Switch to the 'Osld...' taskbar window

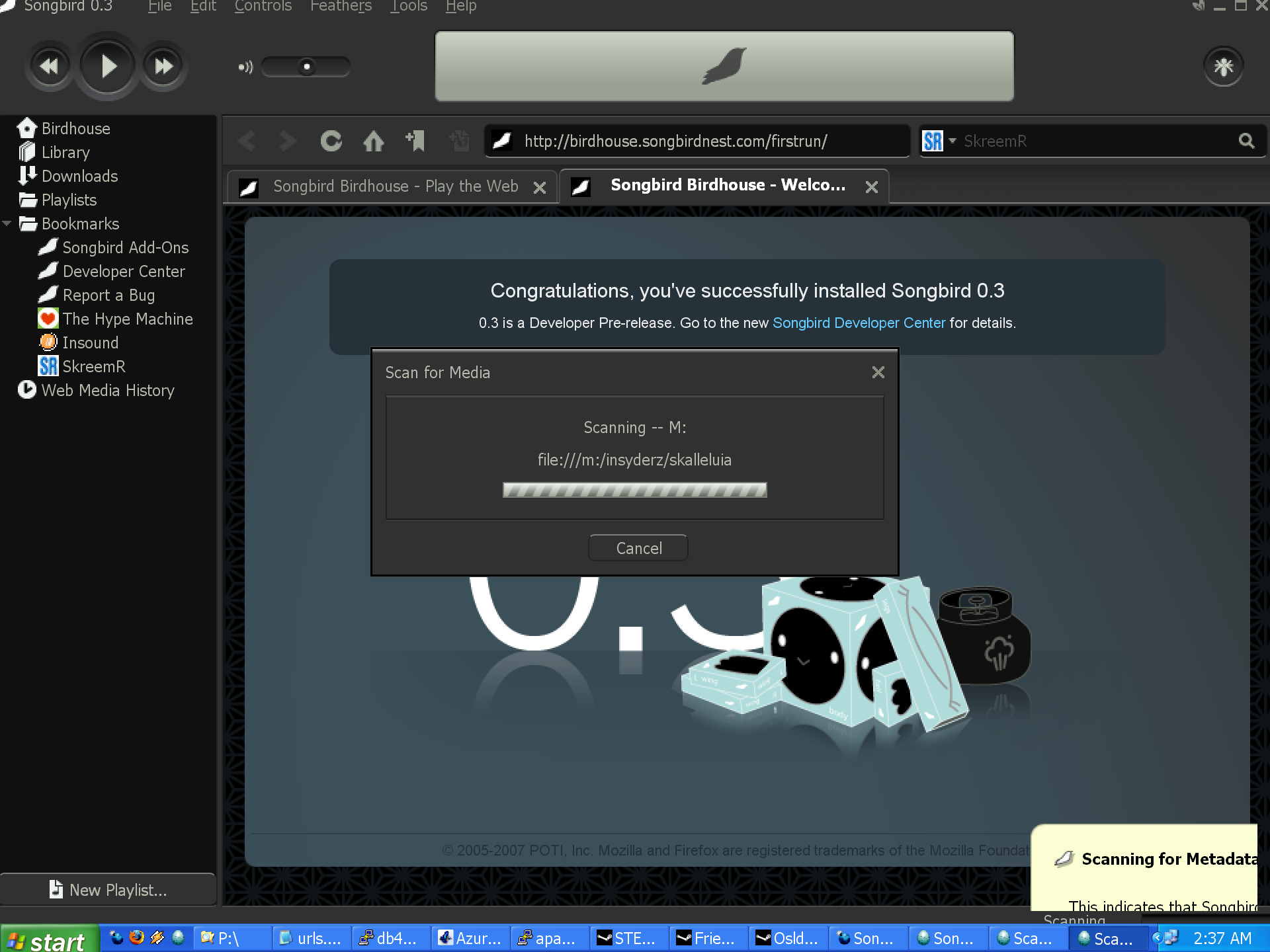pos(790,938)
